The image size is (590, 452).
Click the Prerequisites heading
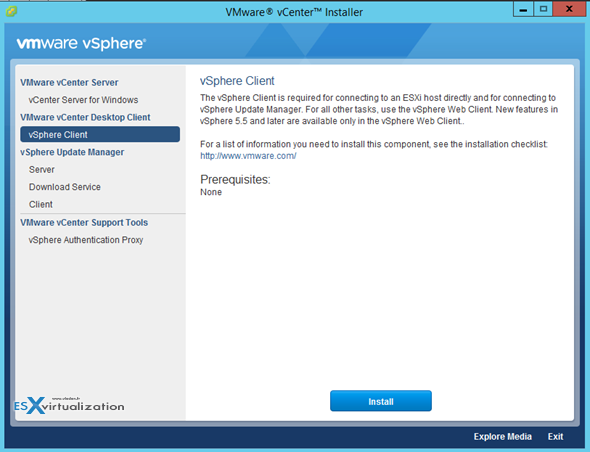(x=235, y=180)
